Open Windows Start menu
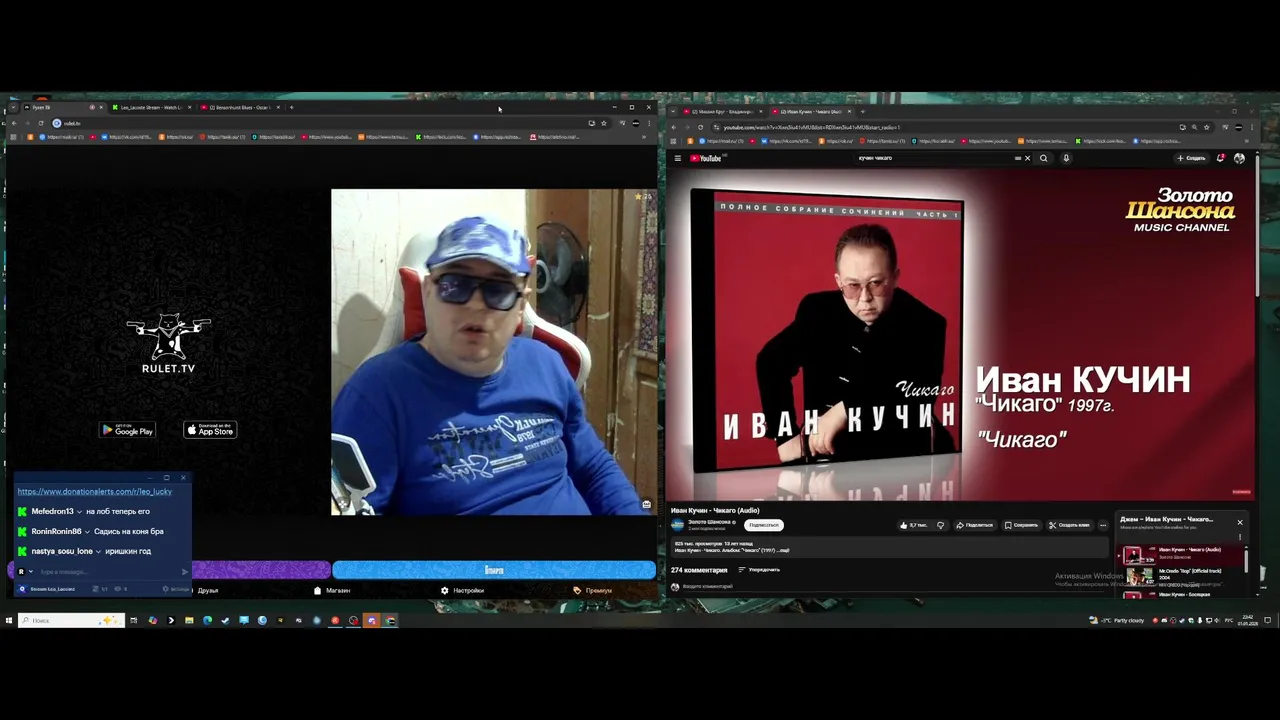 (9, 620)
